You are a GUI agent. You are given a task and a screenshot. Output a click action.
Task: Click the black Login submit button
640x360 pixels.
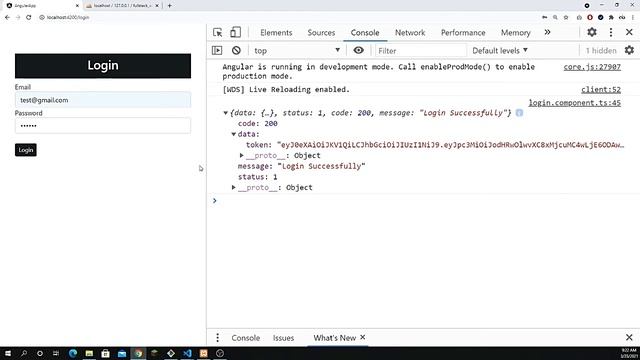26,150
